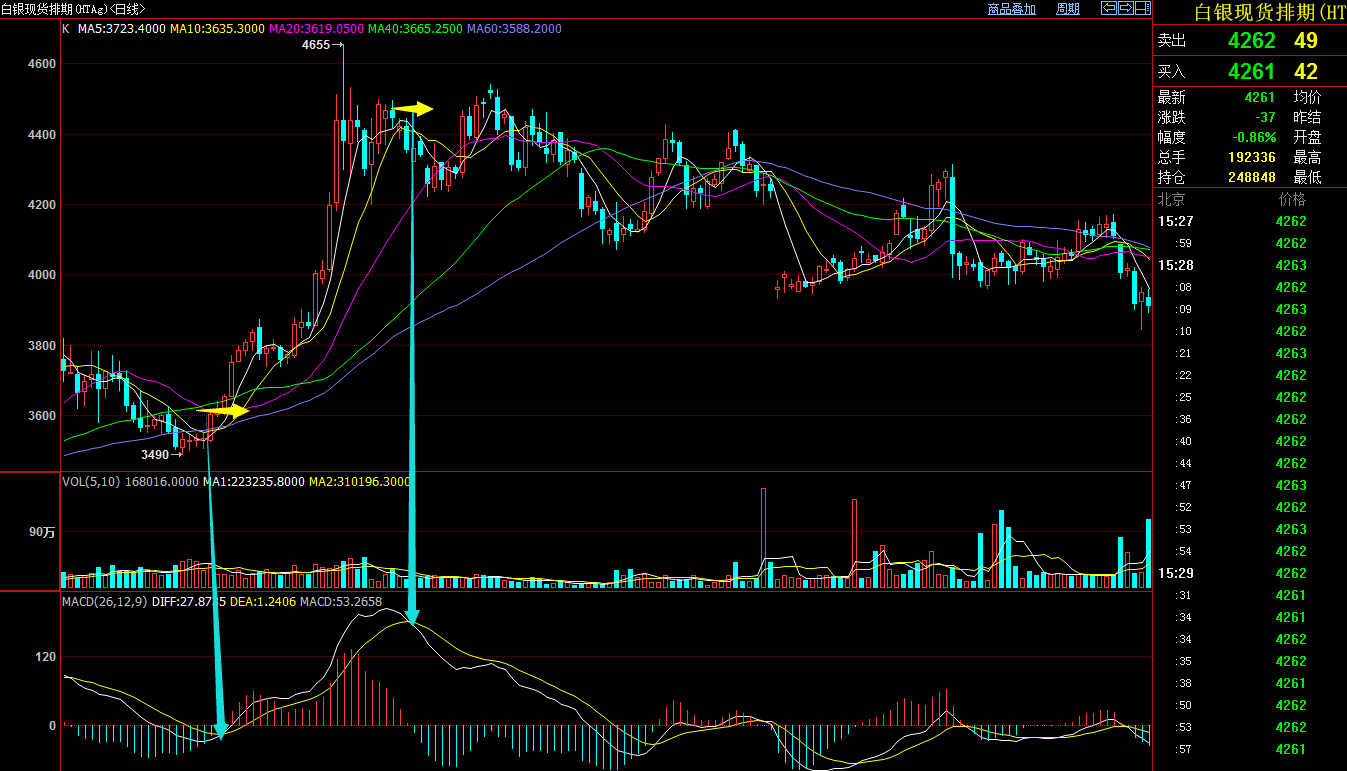The height and width of the screenshot is (771, 1347).
Task: Toggle the split panel layout icon
Action: (x=1142, y=8)
